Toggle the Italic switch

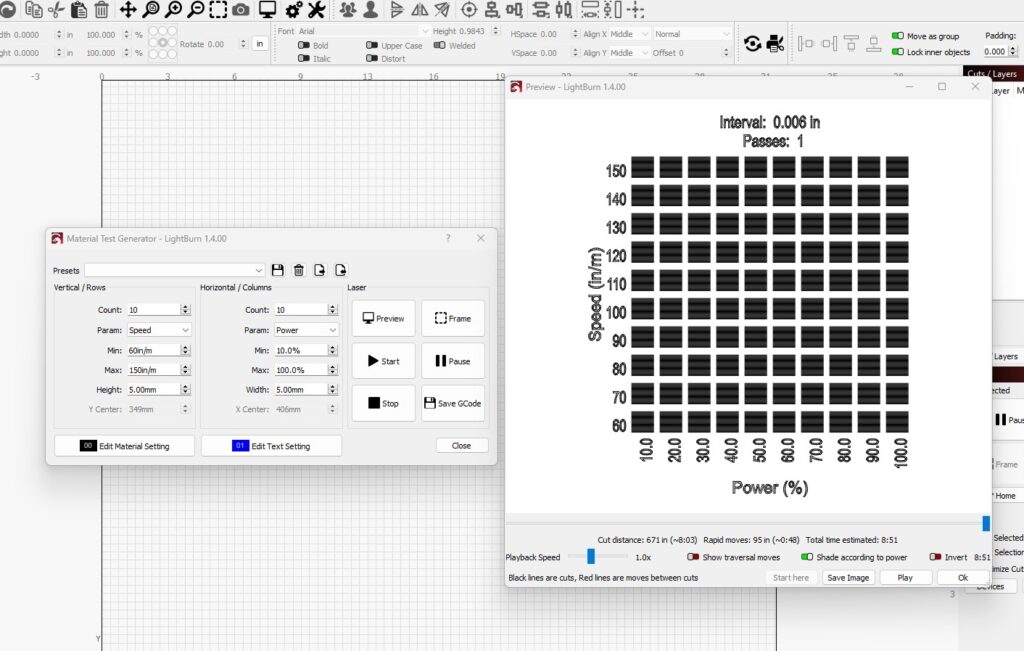tap(304, 59)
